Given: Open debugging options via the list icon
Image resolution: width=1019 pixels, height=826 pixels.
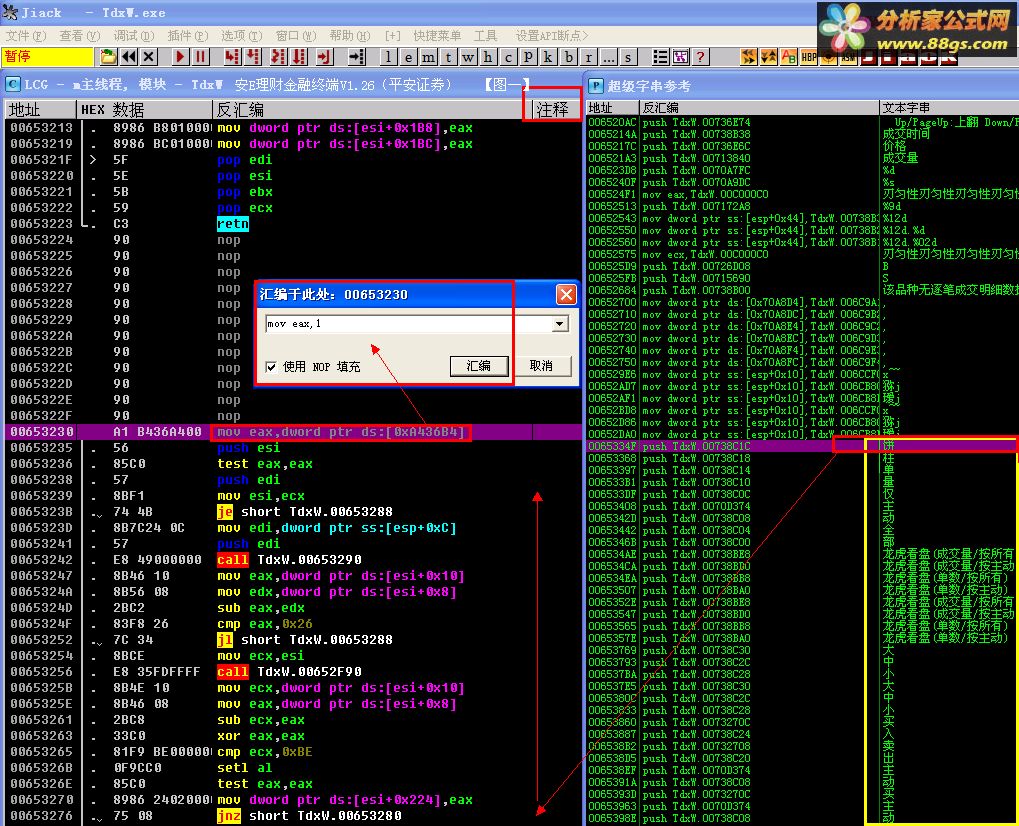Looking at the screenshot, I should 660,57.
